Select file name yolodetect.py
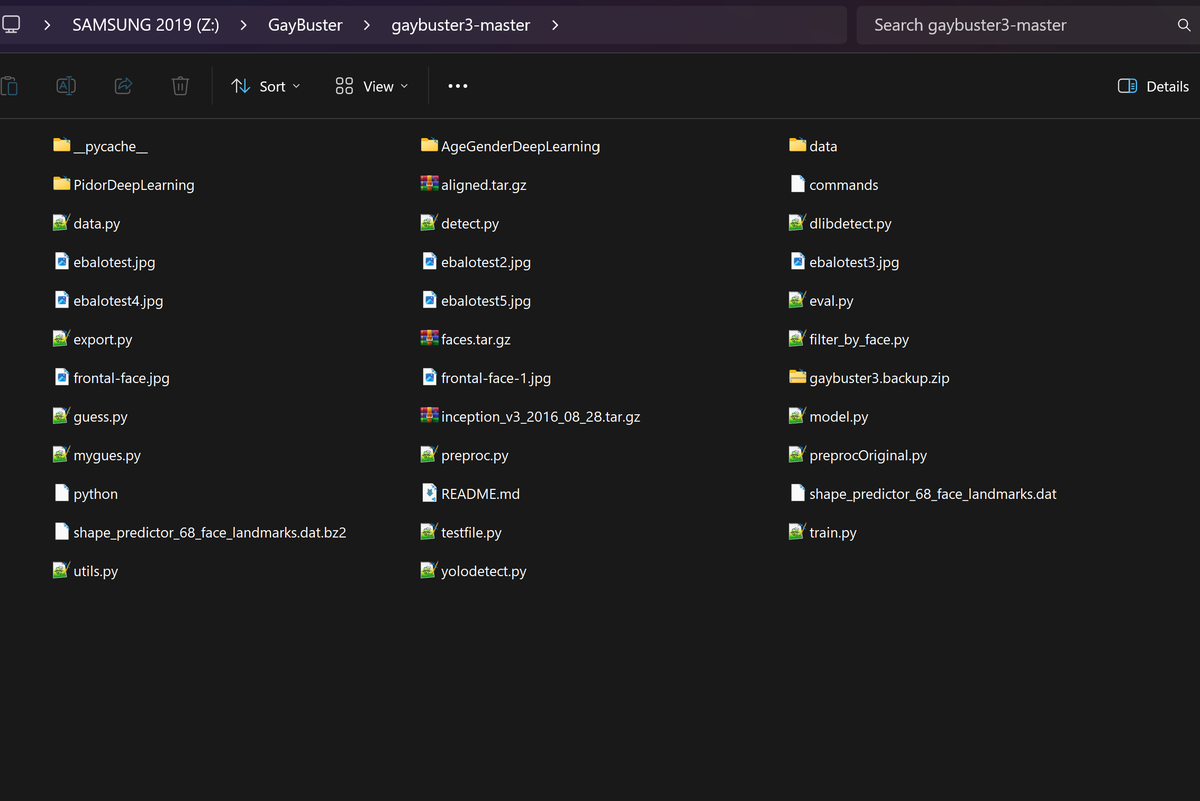The width and height of the screenshot is (1200, 801). (484, 572)
